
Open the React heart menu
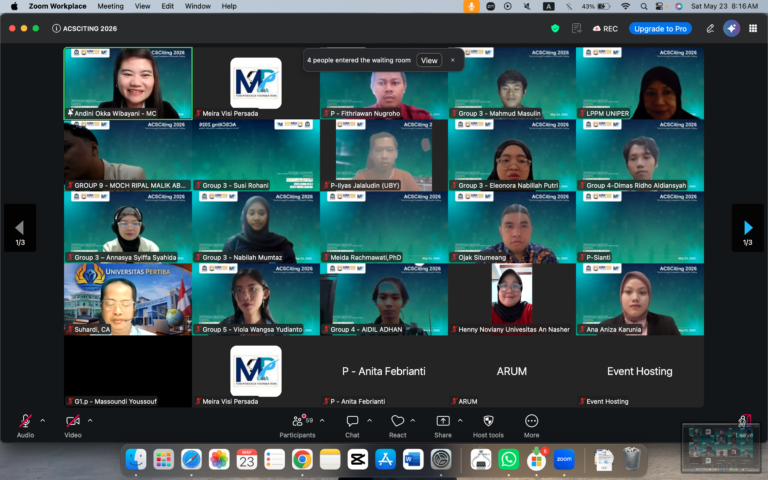click(x=397, y=425)
